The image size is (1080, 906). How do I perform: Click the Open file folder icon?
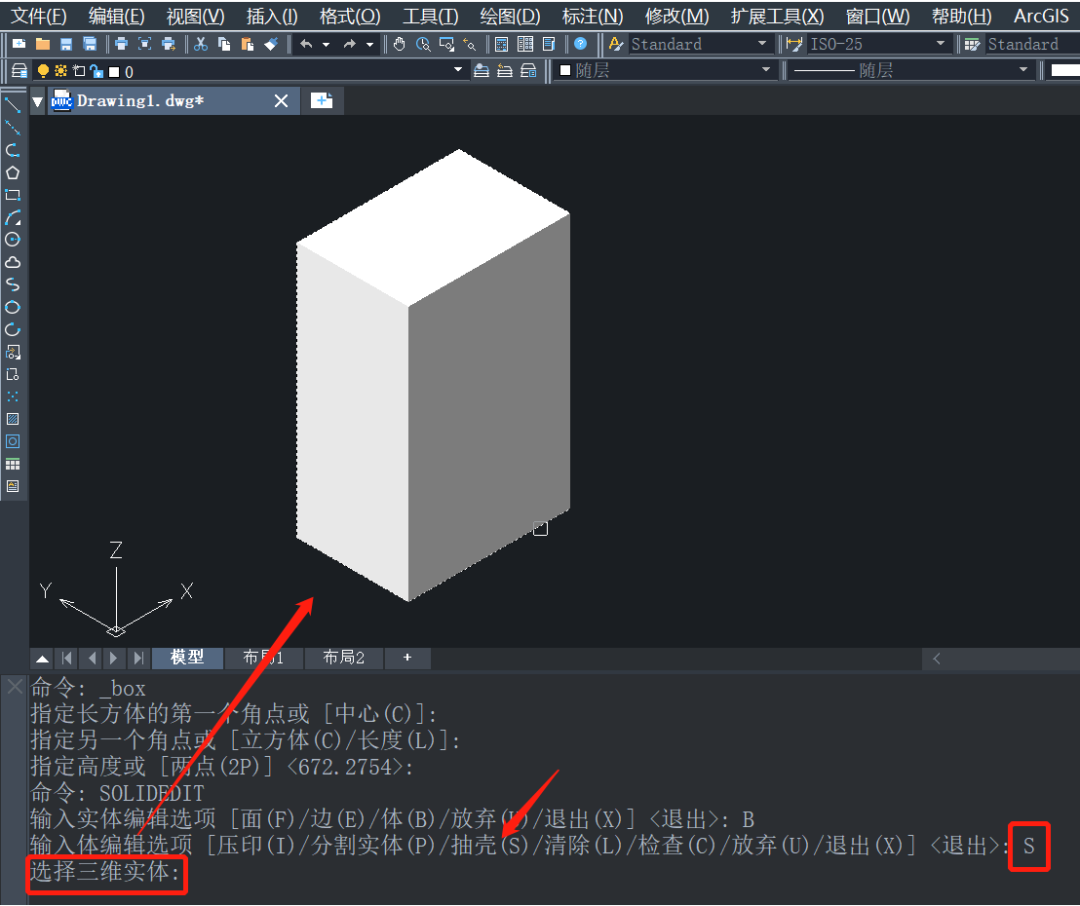(43, 44)
